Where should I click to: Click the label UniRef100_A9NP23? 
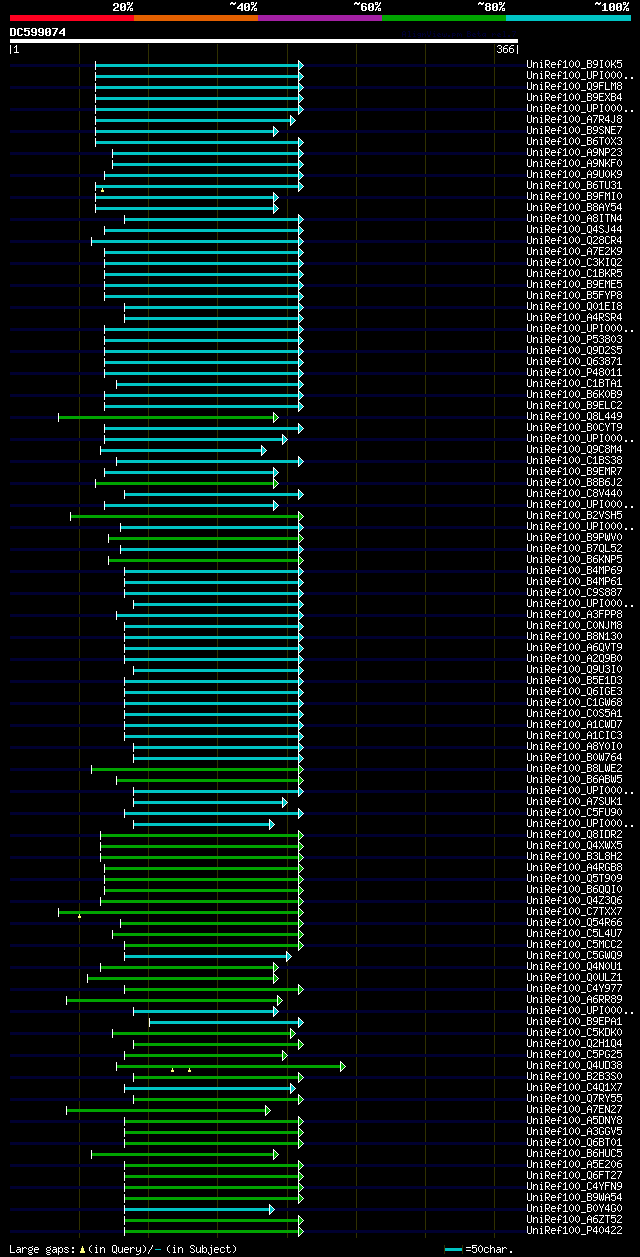point(574,152)
